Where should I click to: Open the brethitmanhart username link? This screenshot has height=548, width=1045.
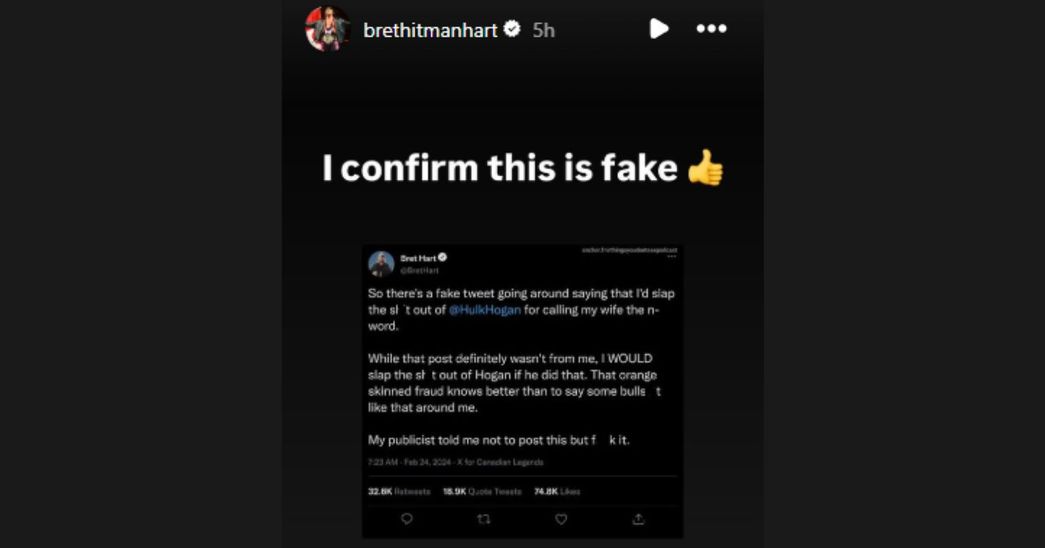(430, 30)
